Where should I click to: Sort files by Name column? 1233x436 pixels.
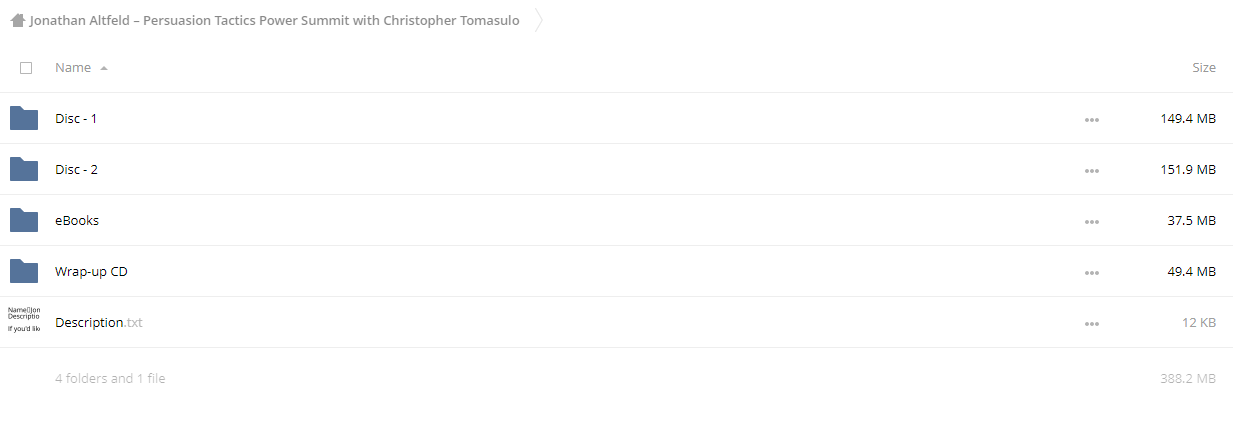[73, 67]
